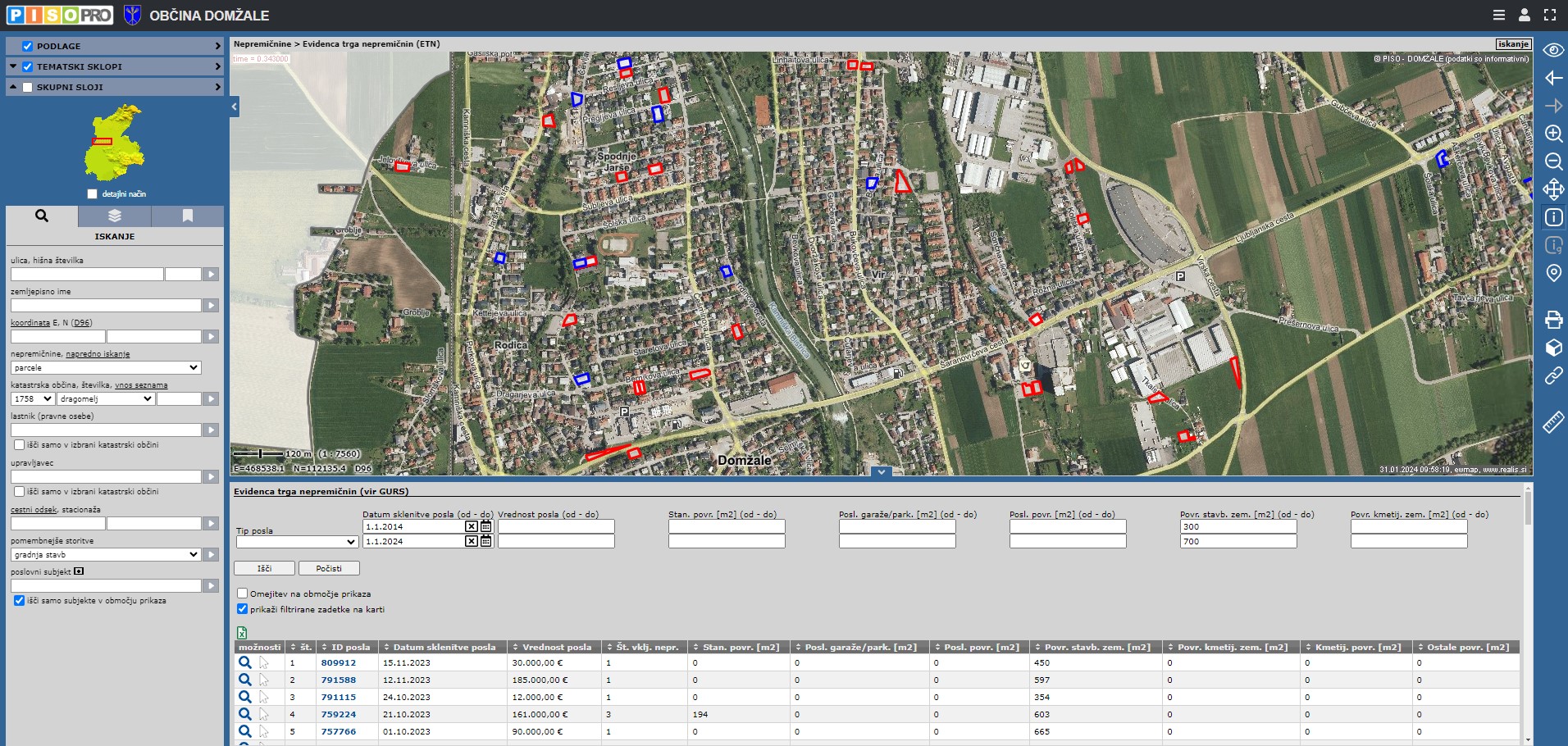This screenshot has height=746, width=1568.
Task: Open the Tip posla dropdown
Action: click(x=297, y=542)
